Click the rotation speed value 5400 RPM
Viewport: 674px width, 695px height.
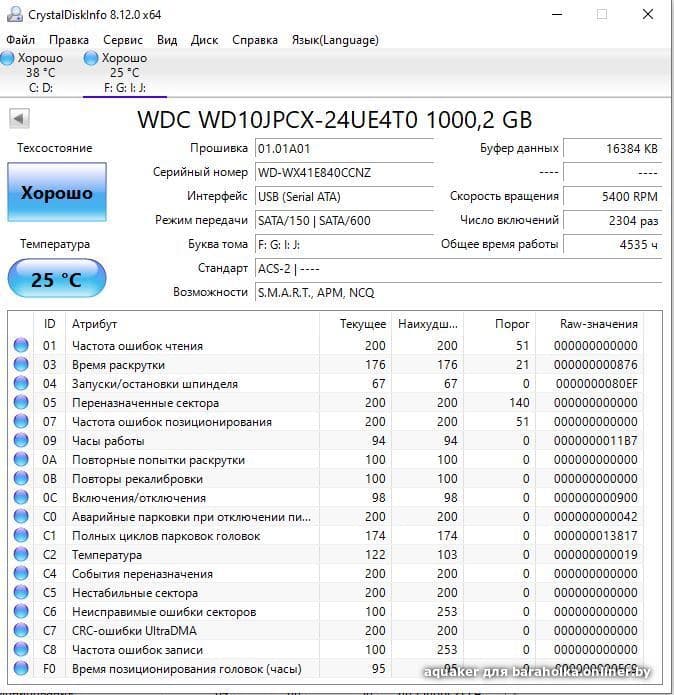[x=612, y=197]
